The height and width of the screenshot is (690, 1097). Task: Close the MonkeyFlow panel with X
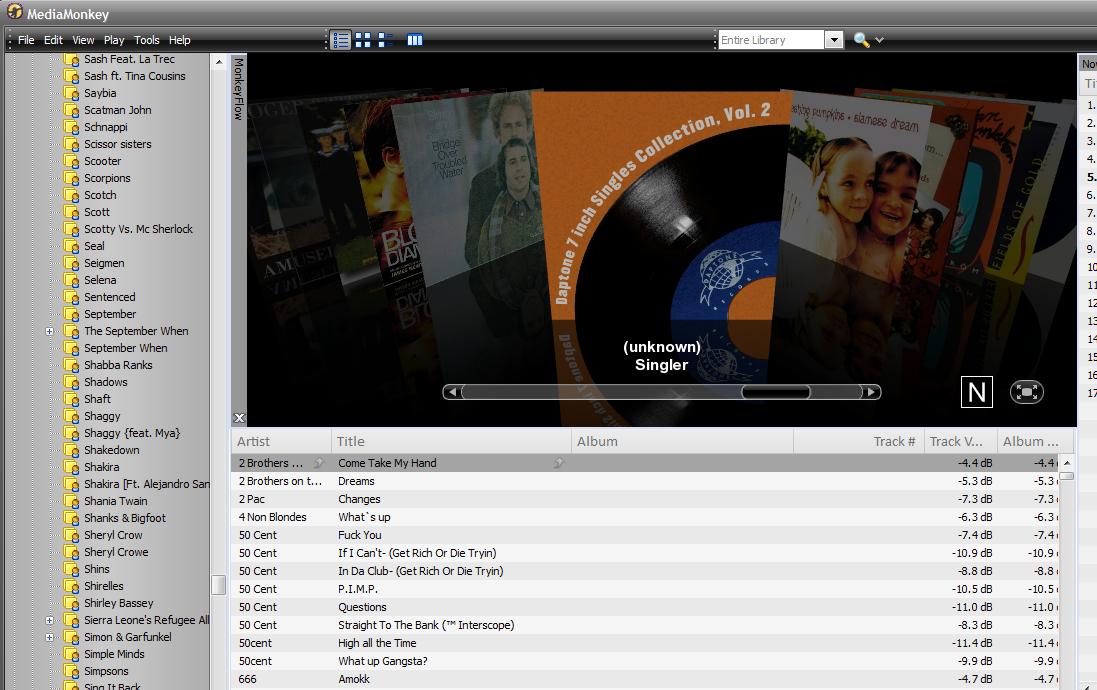click(x=239, y=418)
